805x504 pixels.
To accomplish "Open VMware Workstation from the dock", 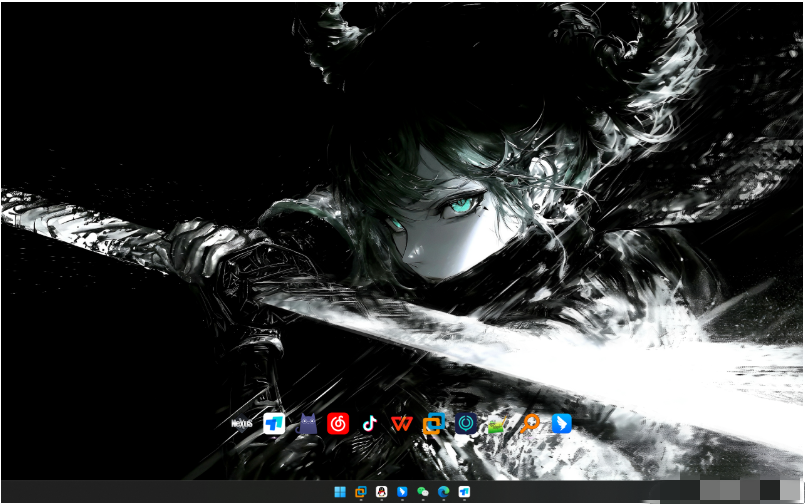I will [434, 423].
